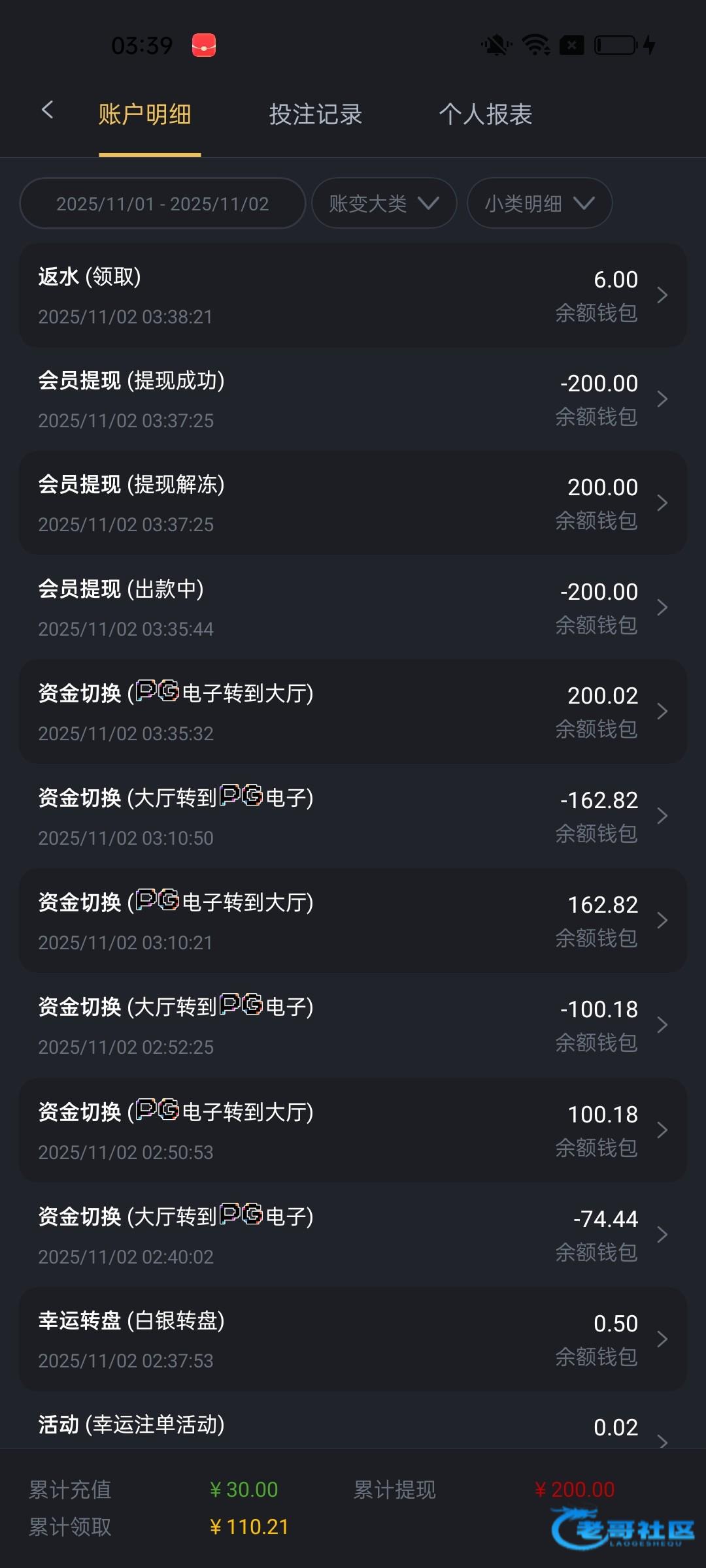This screenshot has width=706, height=1568.
Task: Expand the 账变大类 dropdown
Action: [384, 204]
